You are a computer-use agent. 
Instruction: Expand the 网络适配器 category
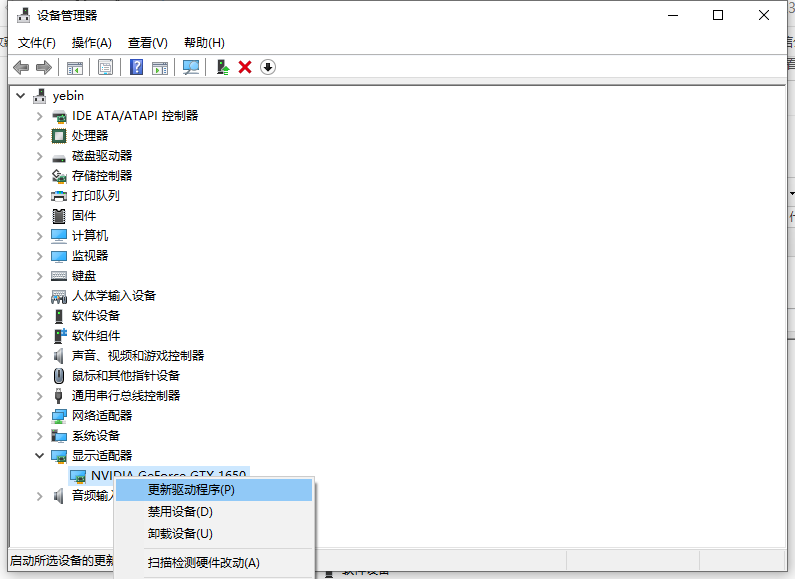click(40, 416)
